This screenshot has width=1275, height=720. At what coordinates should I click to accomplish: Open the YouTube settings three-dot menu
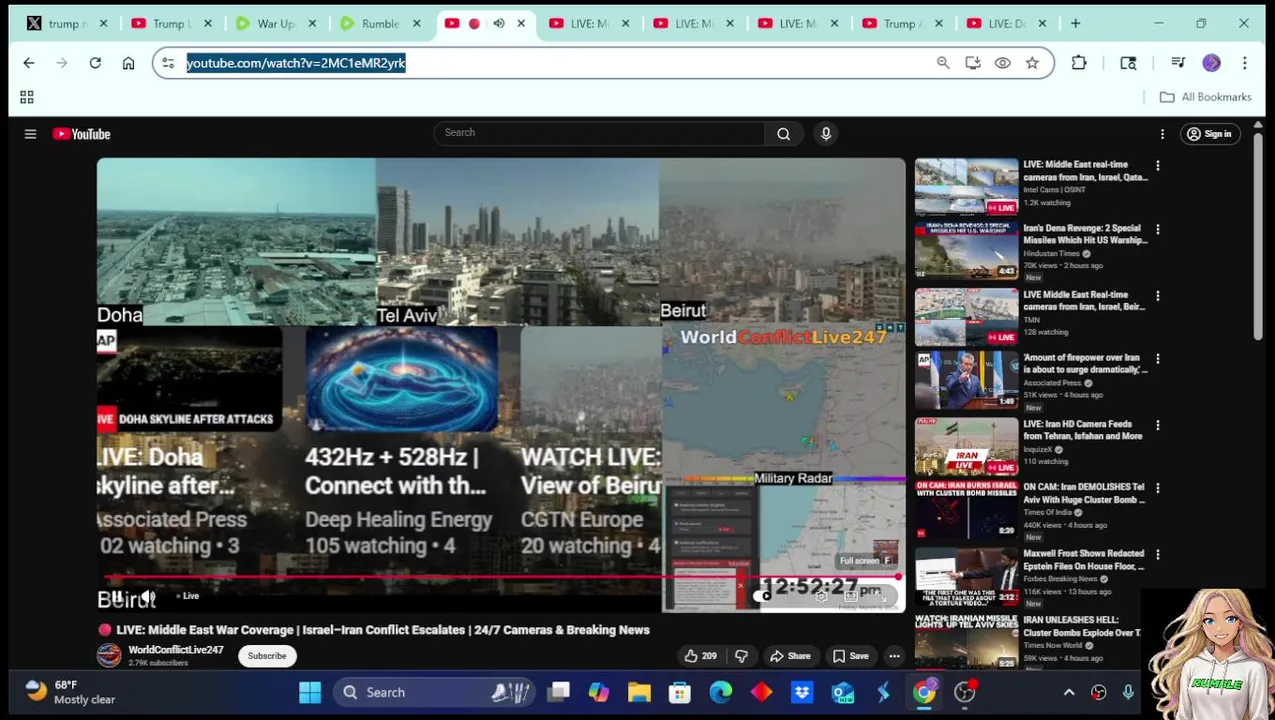click(1162, 134)
